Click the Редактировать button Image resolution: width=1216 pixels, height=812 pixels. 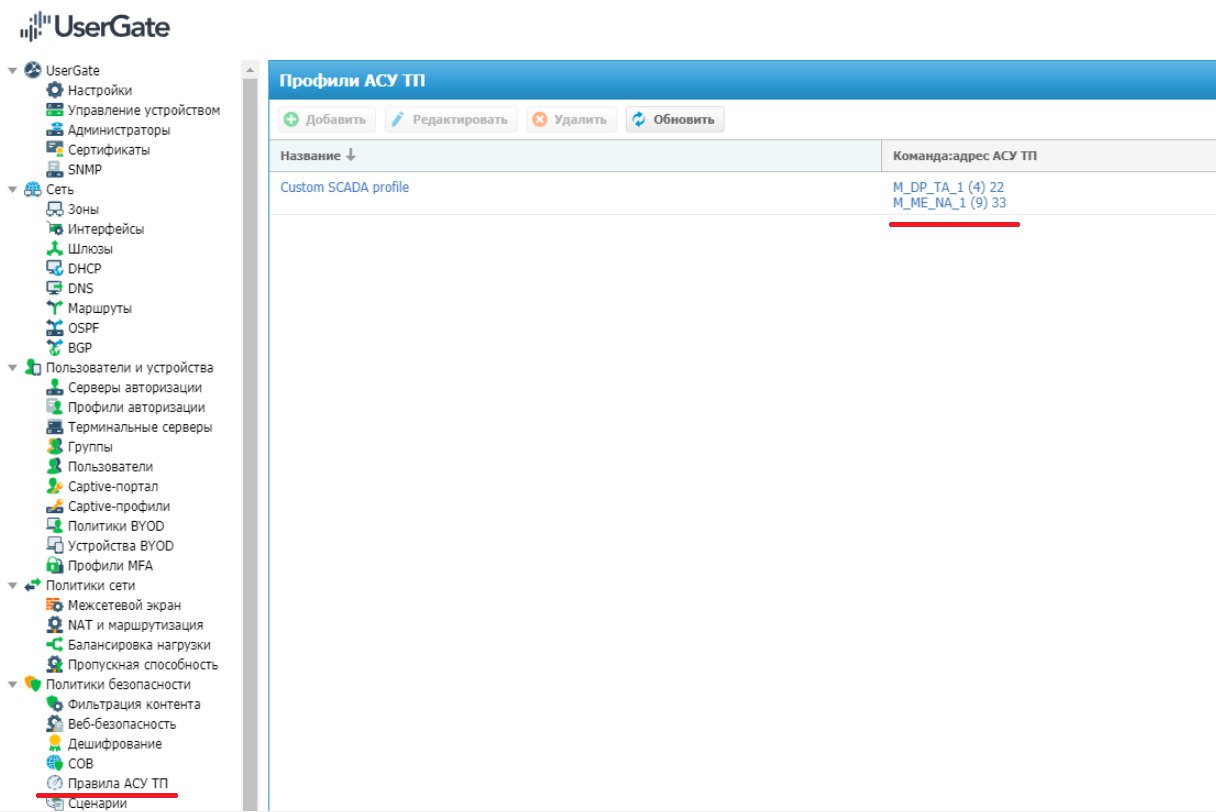coord(449,120)
